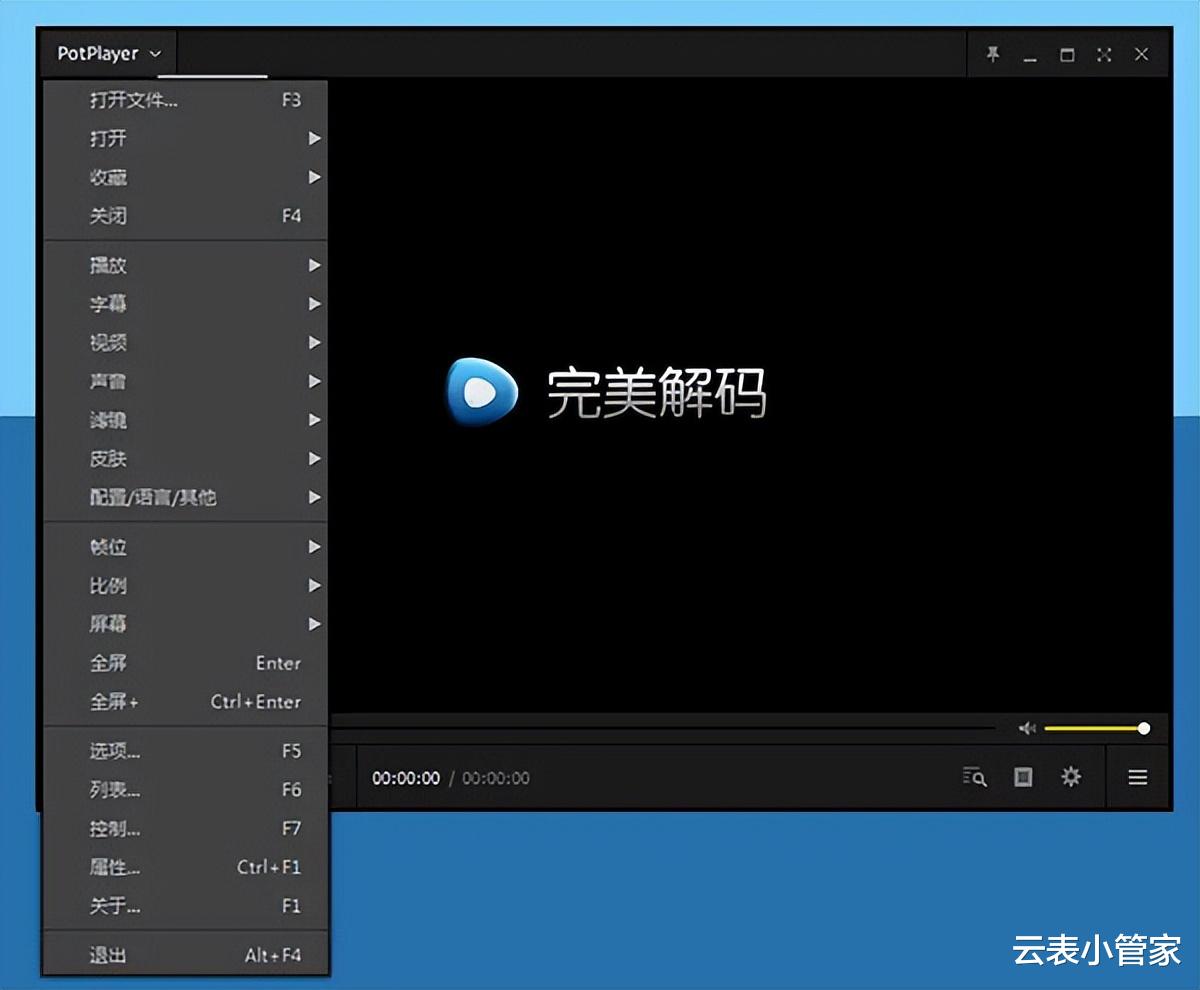Click the PotPlayer main menu dropdown button
Viewport: 1200px width, 990px height.
point(108,54)
